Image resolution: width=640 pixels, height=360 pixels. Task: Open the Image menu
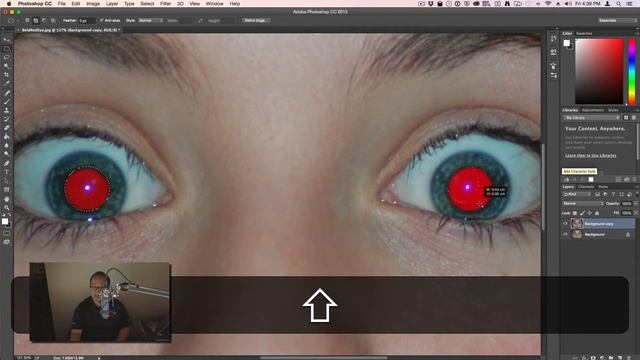[93, 4]
